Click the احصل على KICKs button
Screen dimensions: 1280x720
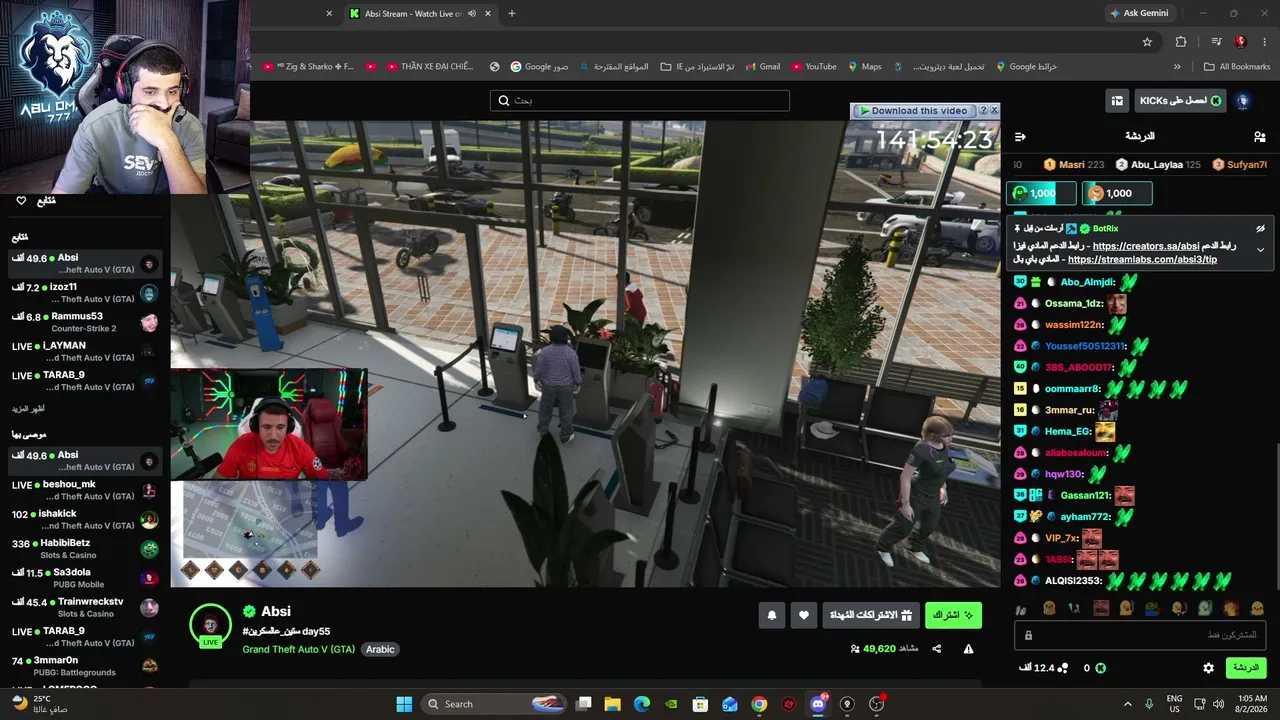click(1180, 101)
